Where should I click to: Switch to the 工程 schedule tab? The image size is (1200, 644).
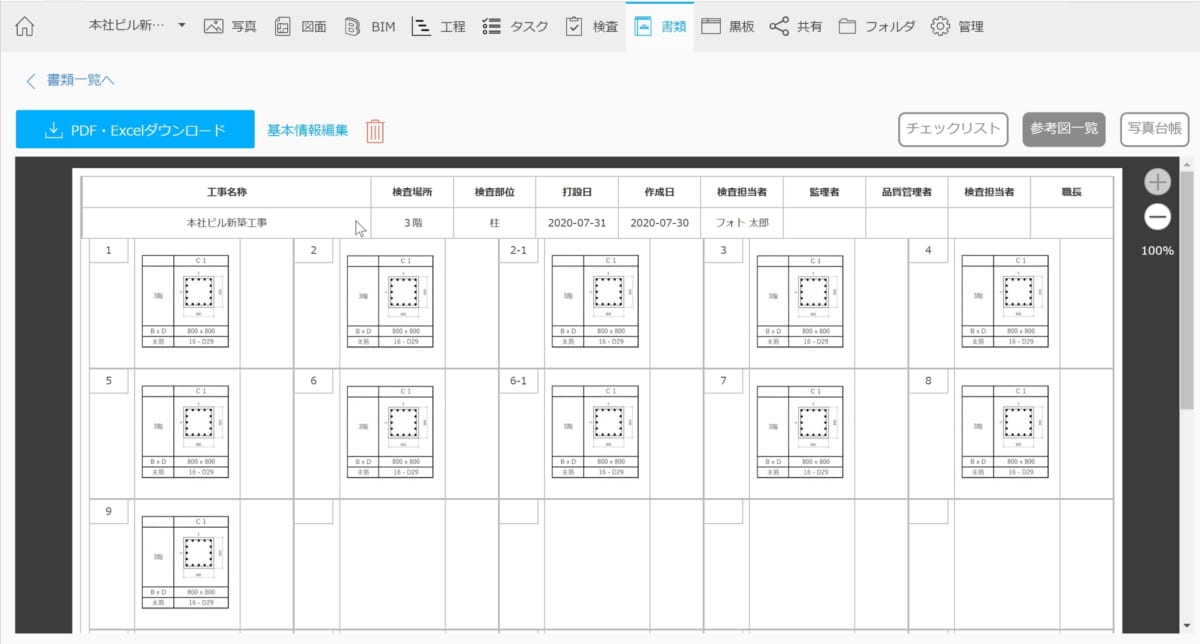pos(439,27)
